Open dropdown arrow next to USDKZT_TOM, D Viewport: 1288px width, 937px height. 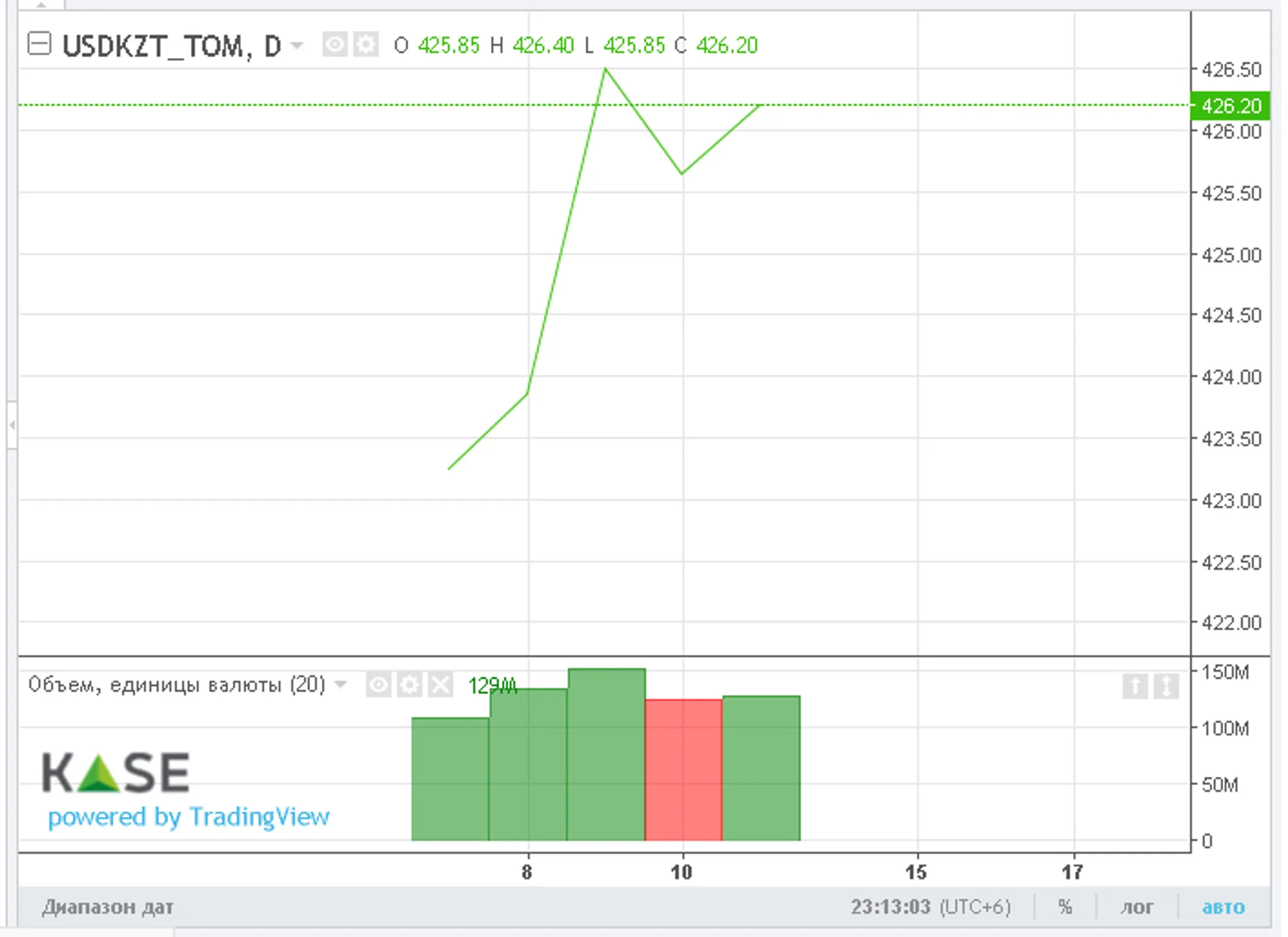pyautogui.click(x=297, y=45)
